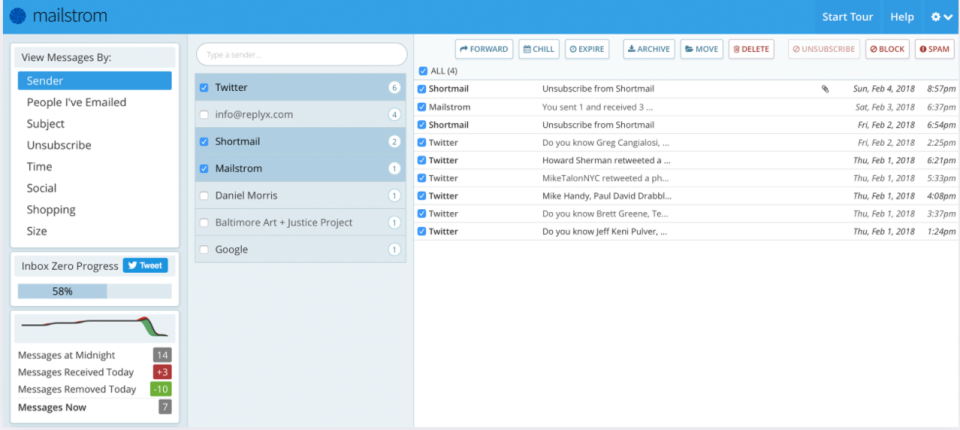Uncheck the Sun, Feb 4 Shortmail message
Viewport: 960px width, 430px height.
[x=421, y=89]
